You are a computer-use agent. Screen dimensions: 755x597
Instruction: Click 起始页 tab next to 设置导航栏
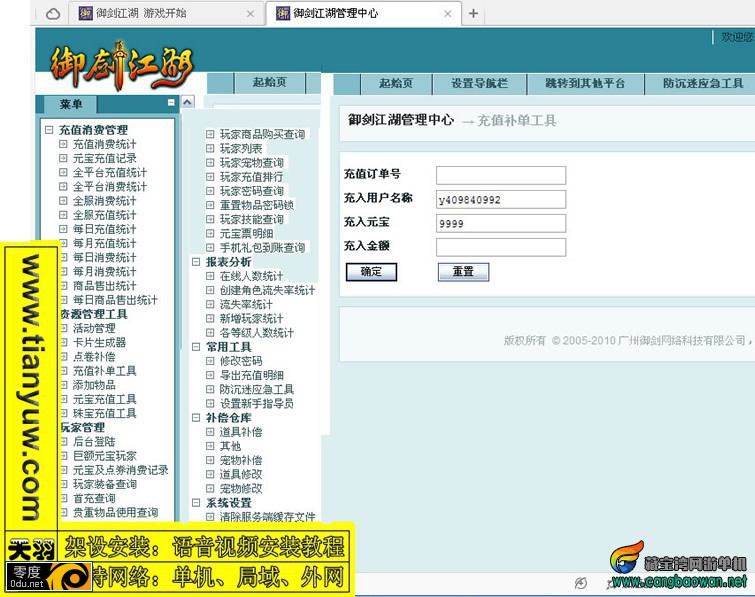coord(396,84)
